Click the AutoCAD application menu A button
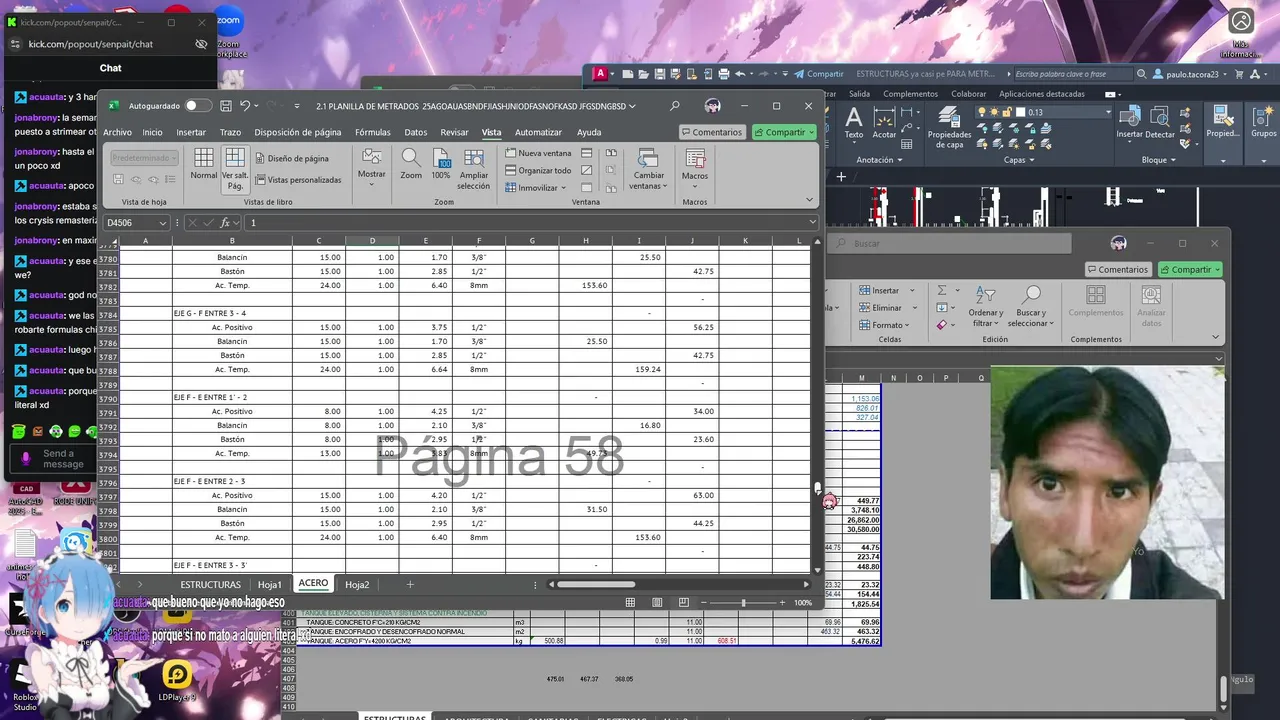 click(x=600, y=73)
